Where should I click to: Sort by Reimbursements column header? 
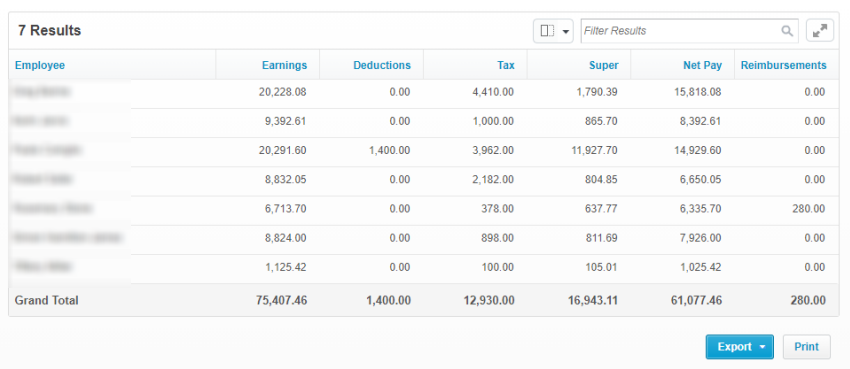click(783, 65)
